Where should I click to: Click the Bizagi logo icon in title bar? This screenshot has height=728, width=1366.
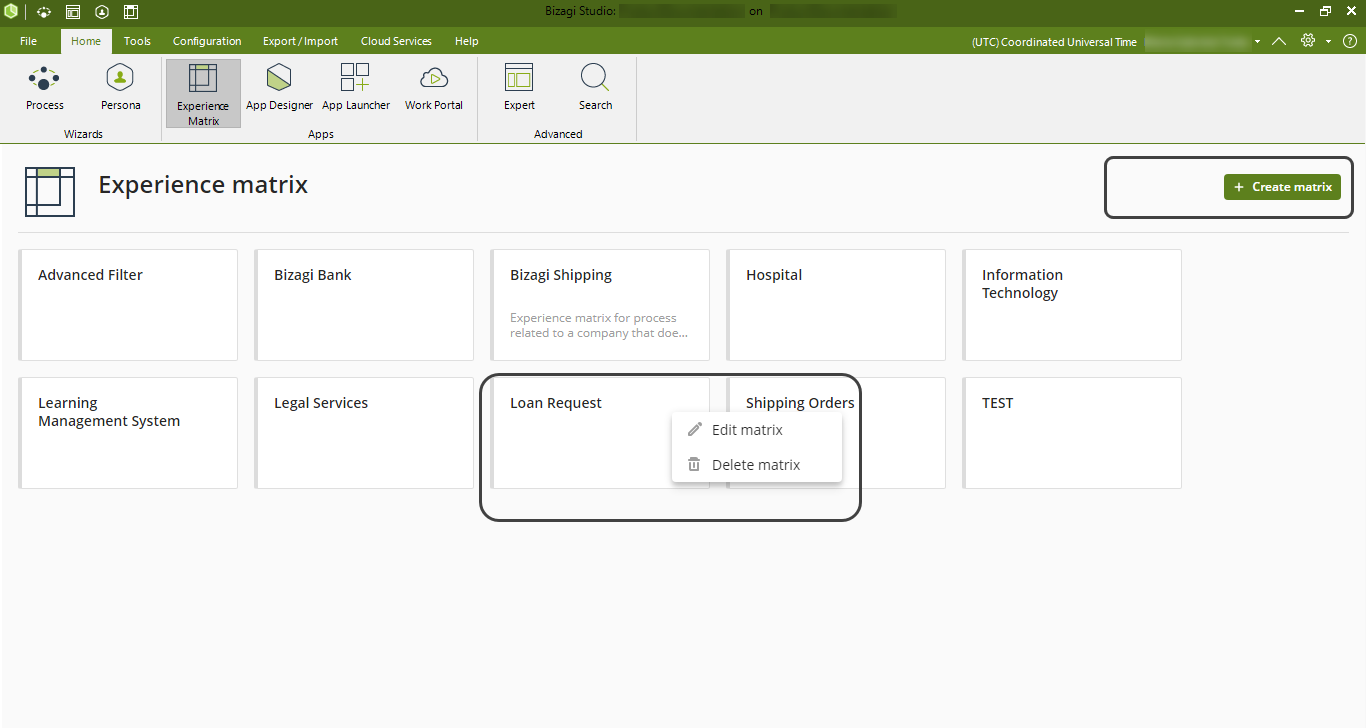tap(10, 12)
